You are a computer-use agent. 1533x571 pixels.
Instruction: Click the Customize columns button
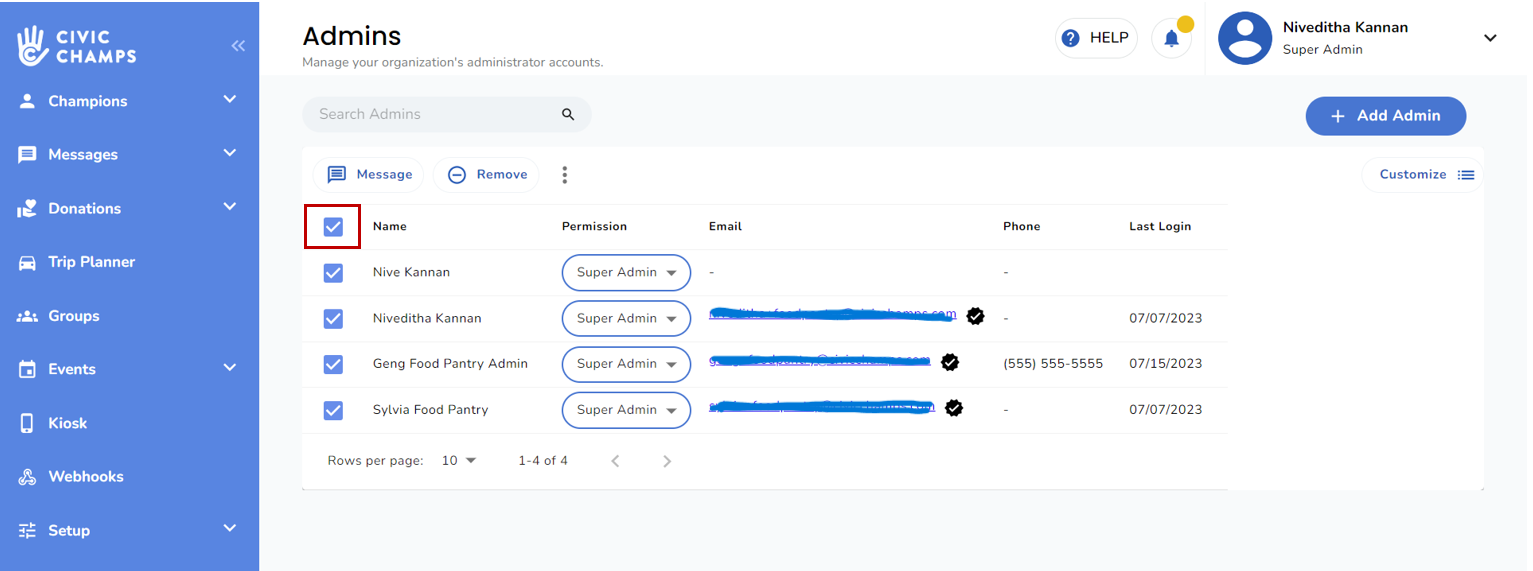point(1425,175)
